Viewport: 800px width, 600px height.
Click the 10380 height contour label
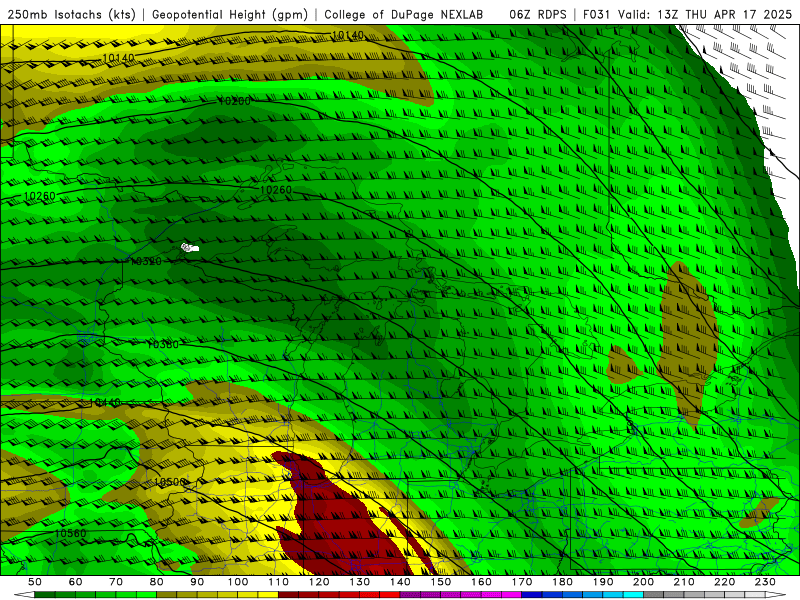pos(163,344)
